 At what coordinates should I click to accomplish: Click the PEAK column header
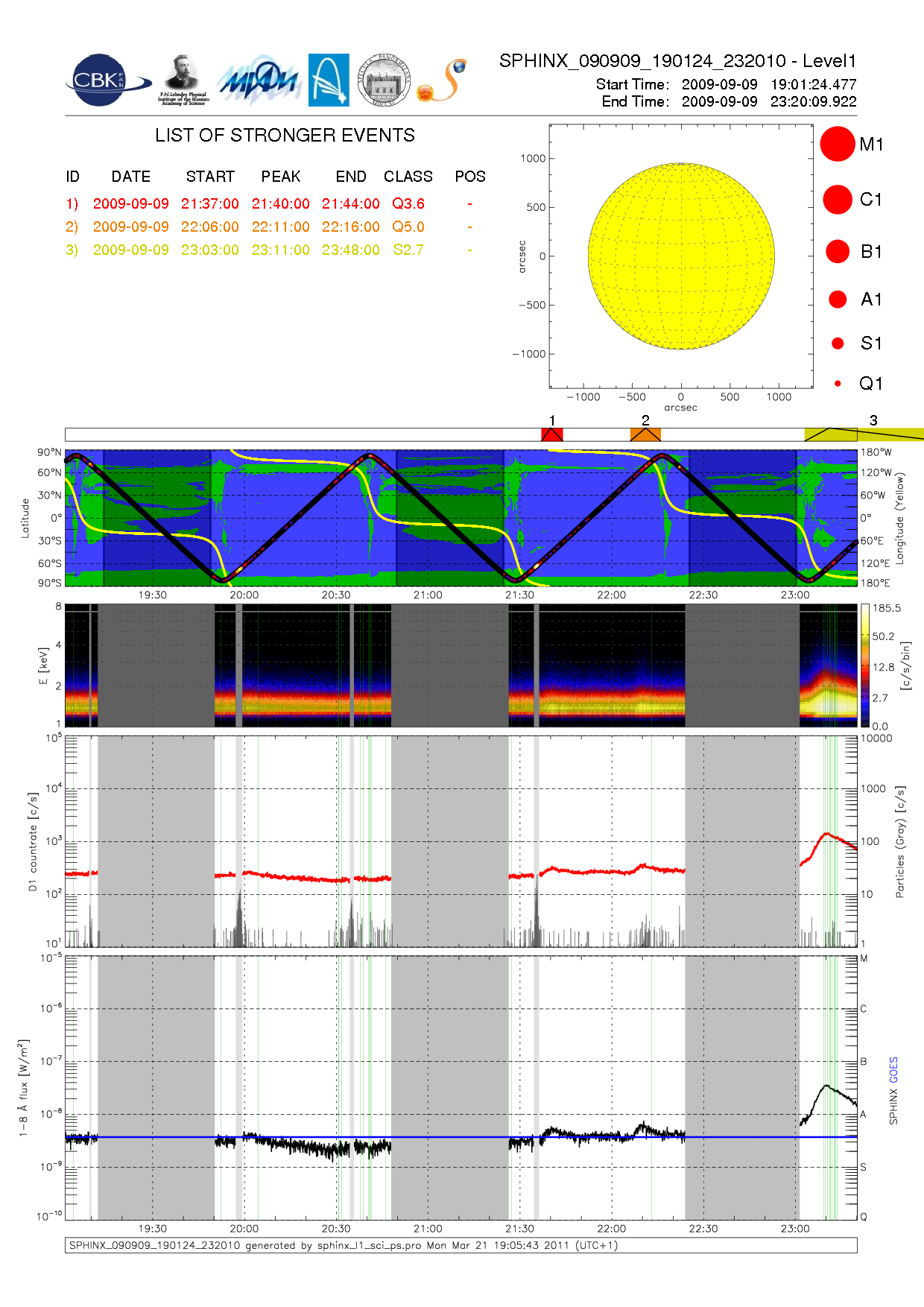(281, 177)
